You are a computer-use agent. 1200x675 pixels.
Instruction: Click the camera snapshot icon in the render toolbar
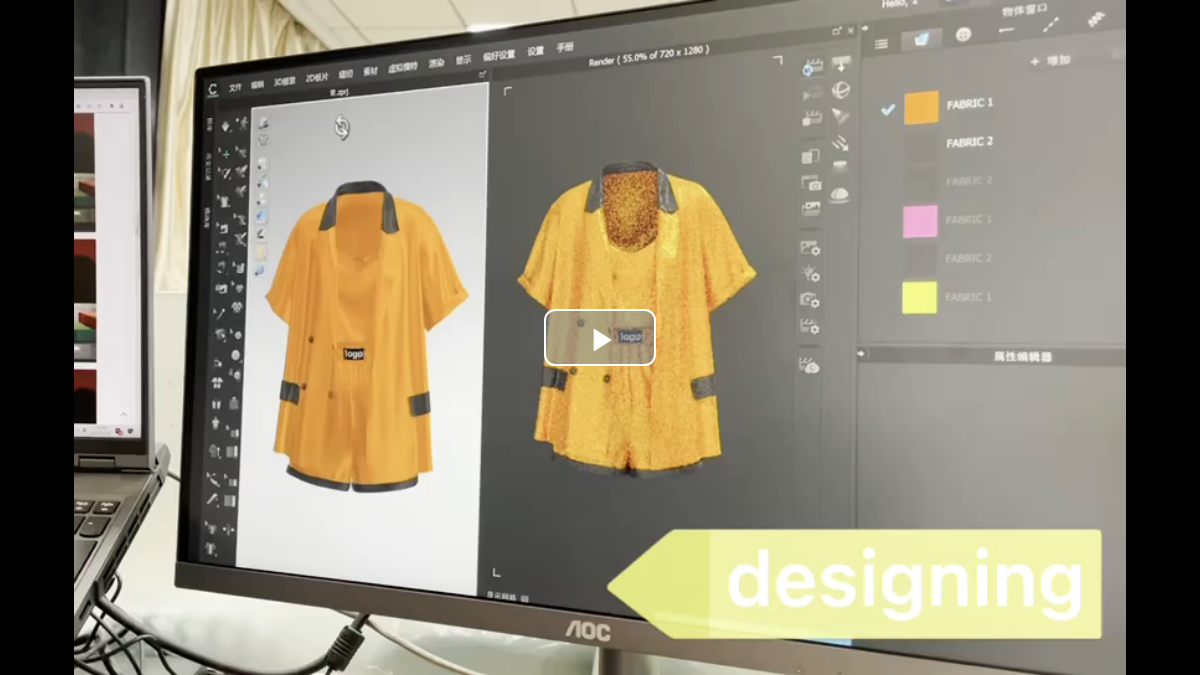(811, 183)
